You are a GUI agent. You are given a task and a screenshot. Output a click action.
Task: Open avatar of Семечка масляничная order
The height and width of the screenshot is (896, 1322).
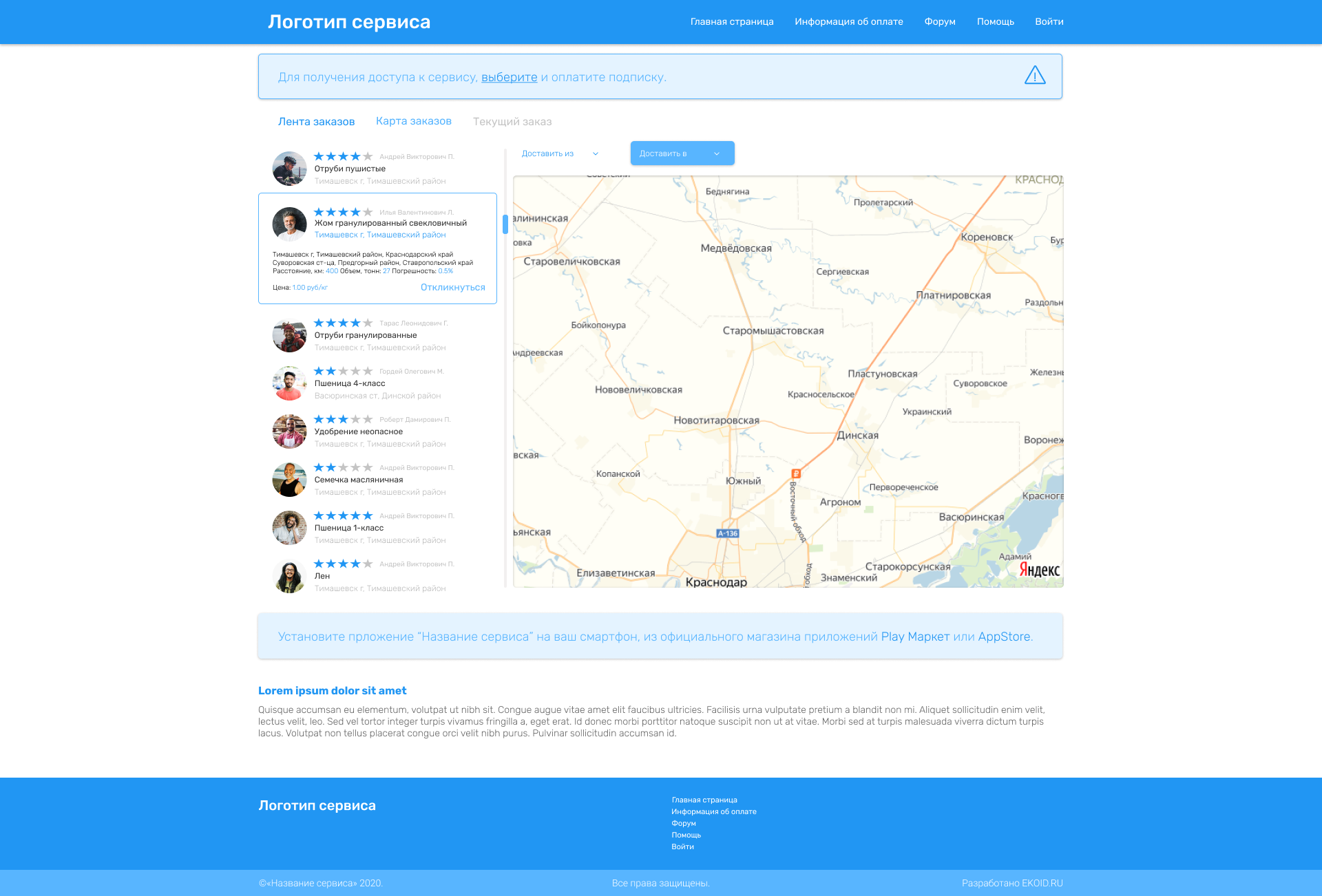[290, 480]
